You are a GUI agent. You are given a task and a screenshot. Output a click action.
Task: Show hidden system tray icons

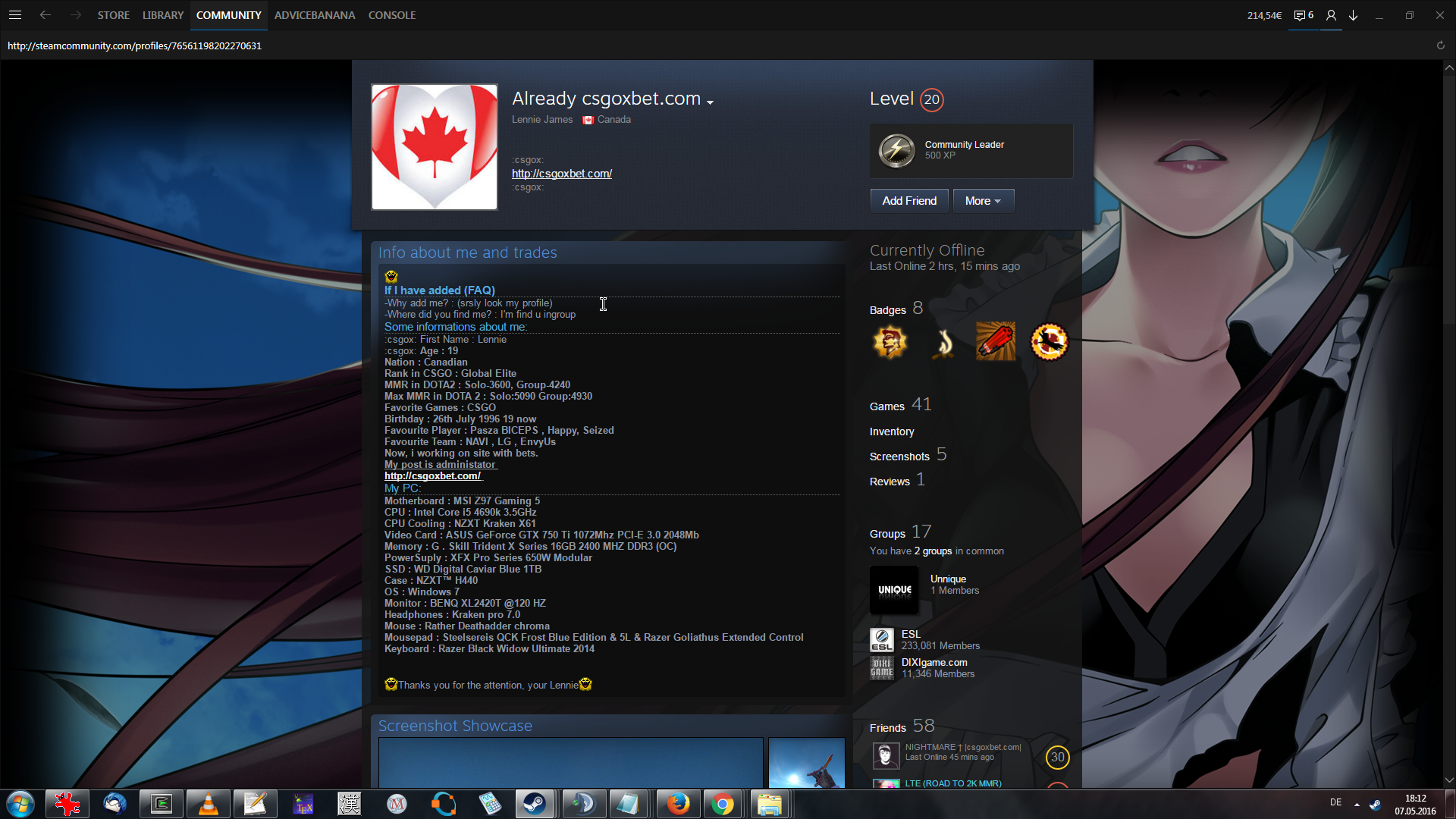pos(1357,804)
